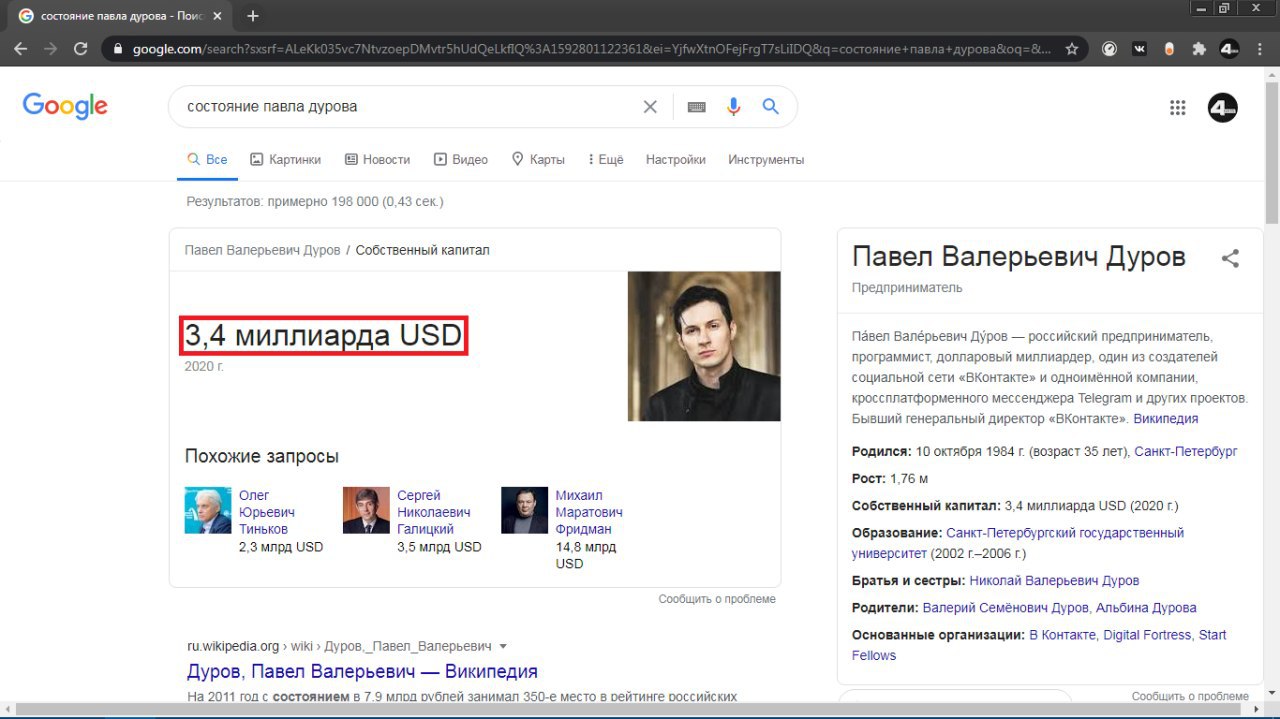Click the 3,4 миллиарда USD value

324,335
